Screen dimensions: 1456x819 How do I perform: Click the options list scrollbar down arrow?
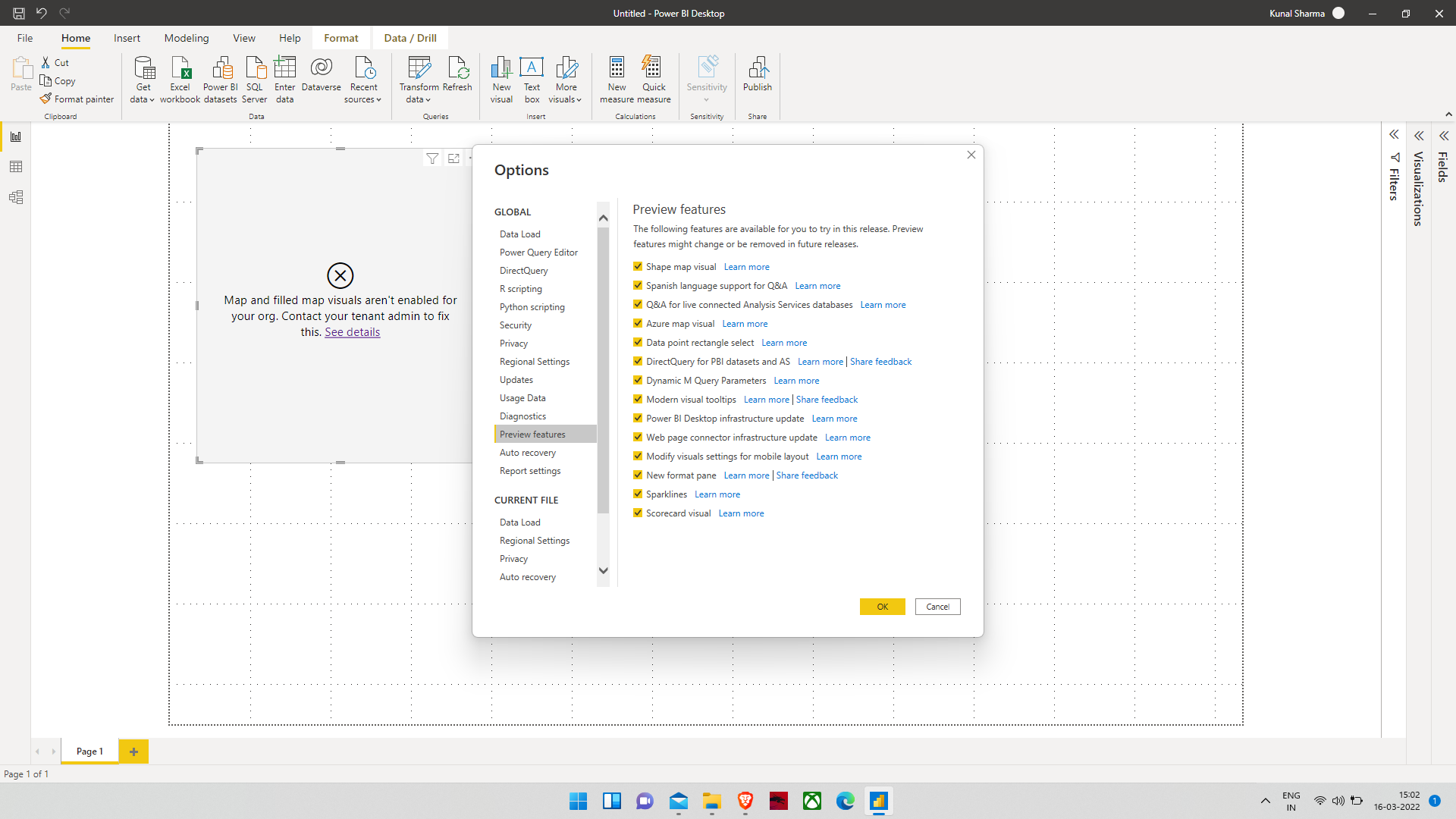[604, 570]
